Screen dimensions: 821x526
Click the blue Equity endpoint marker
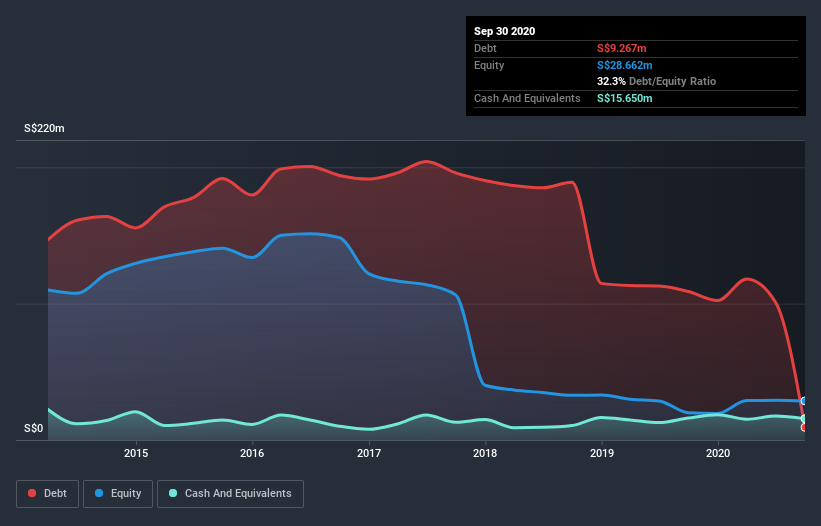tap(804, 401)
